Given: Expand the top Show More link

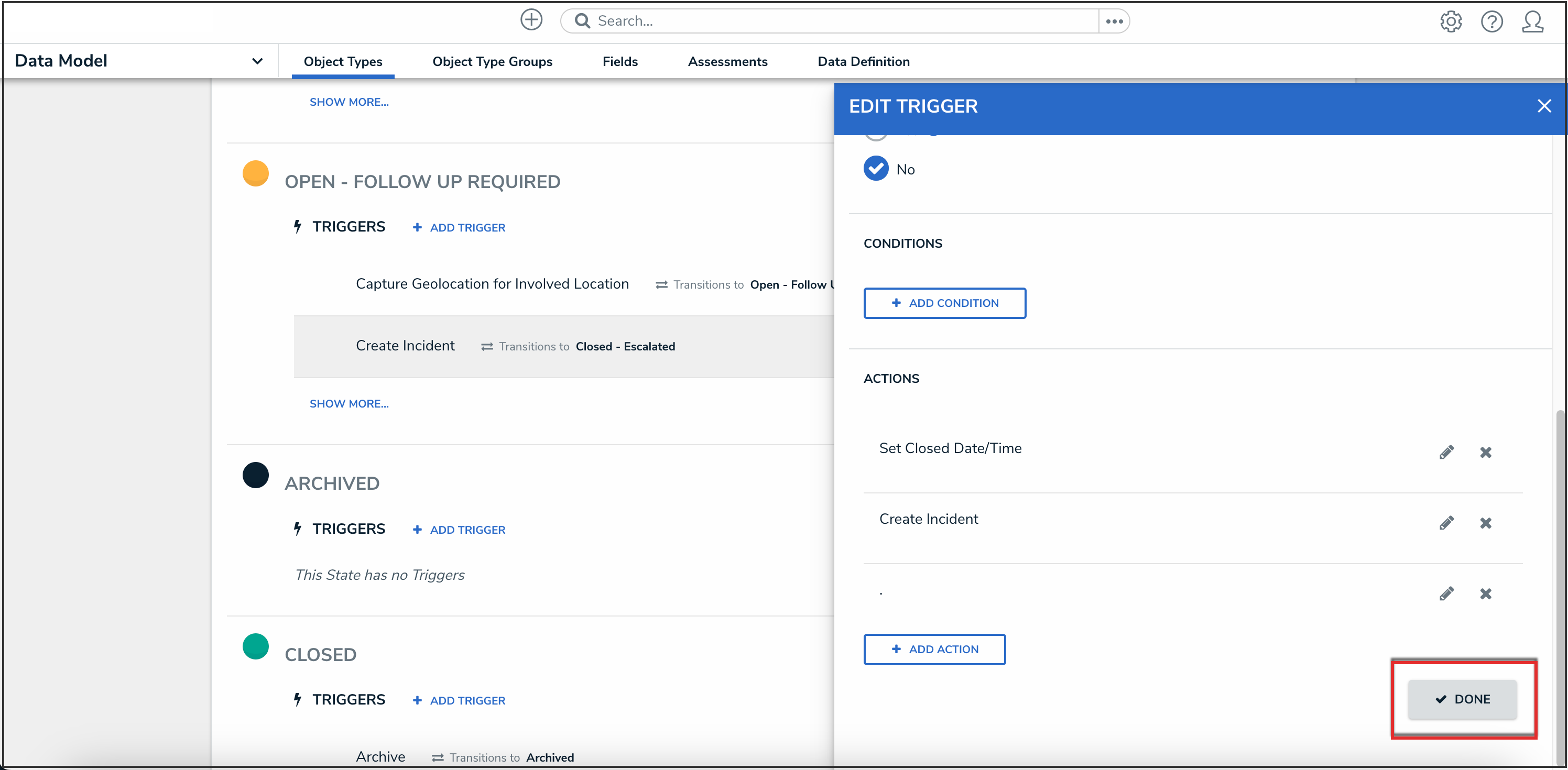Looking at the screenshot, I should (349, 102).
